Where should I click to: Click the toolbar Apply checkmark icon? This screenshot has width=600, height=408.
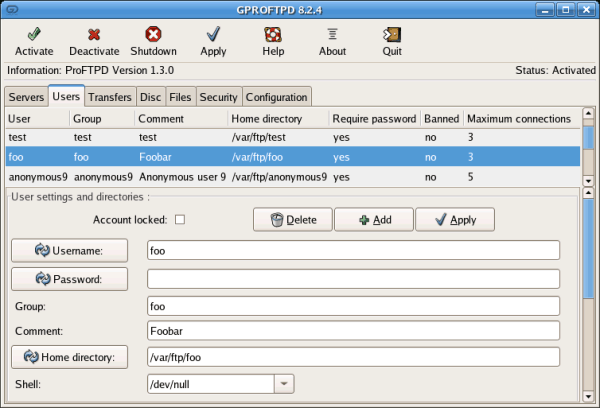point(213,34)
